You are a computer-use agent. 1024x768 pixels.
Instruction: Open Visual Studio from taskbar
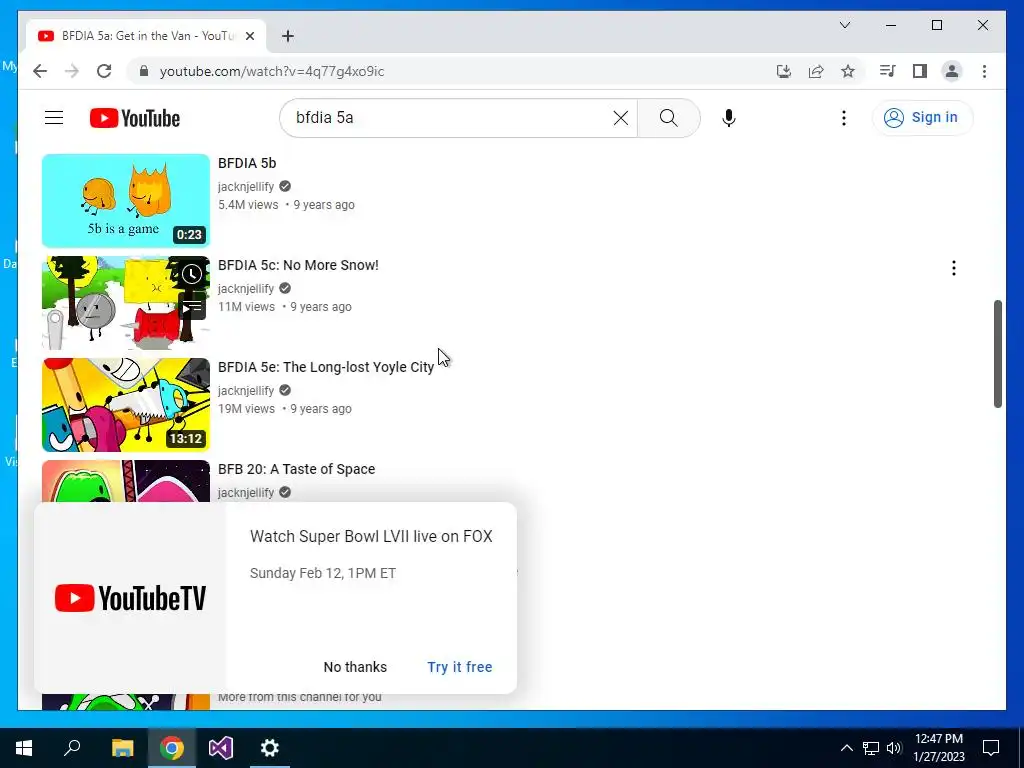(x=221, y=748)
